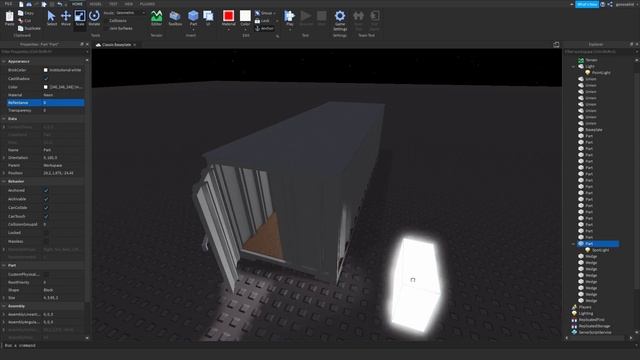Image resolution: width=640 pixels, height=360 pixels.
Task: Collapse the Behavior property section
Action: pyautogui.click(x=4, y=181)
